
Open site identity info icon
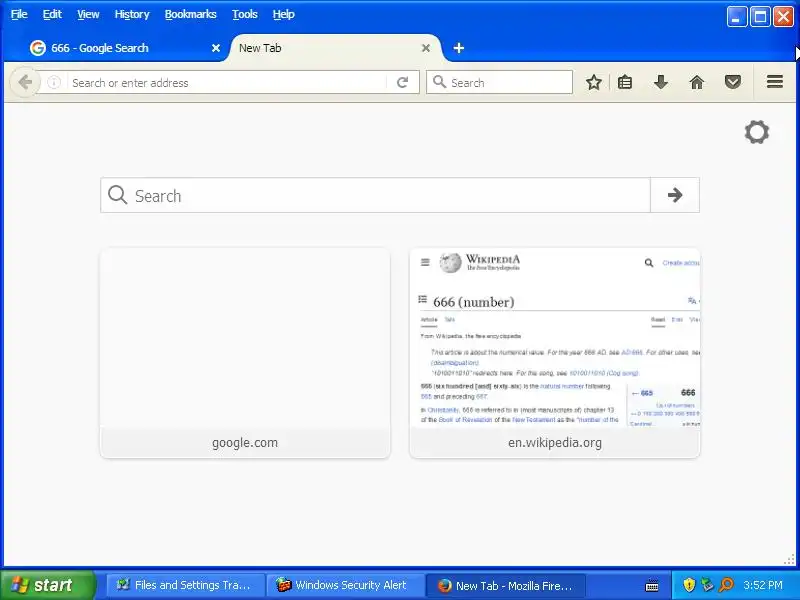coord(54,82)
